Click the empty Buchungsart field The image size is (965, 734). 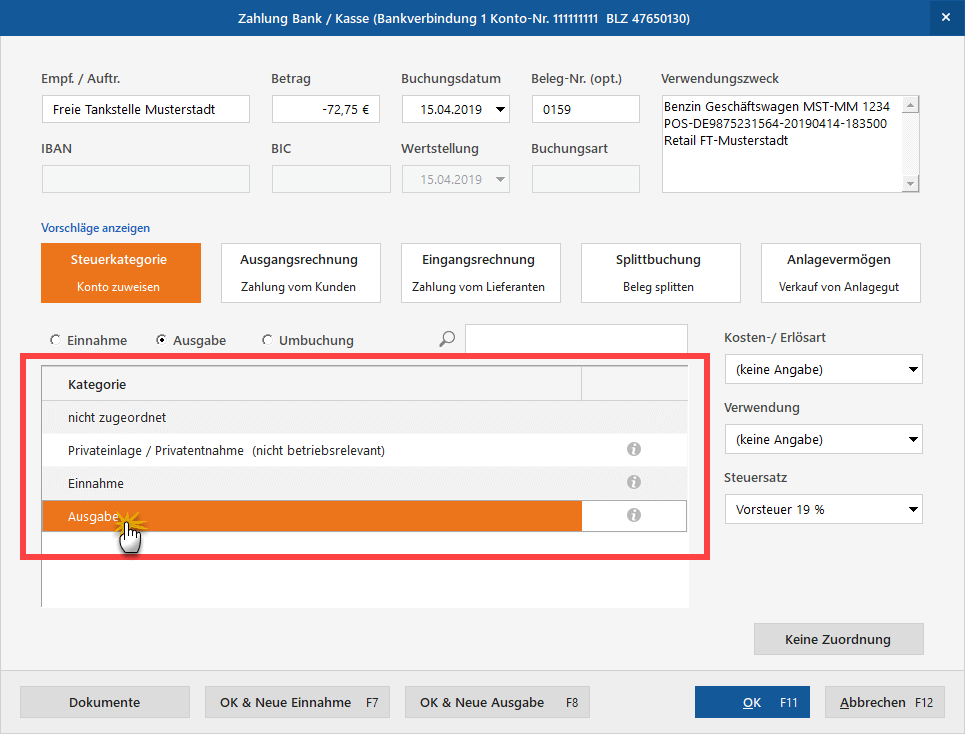tap(585, 179)
